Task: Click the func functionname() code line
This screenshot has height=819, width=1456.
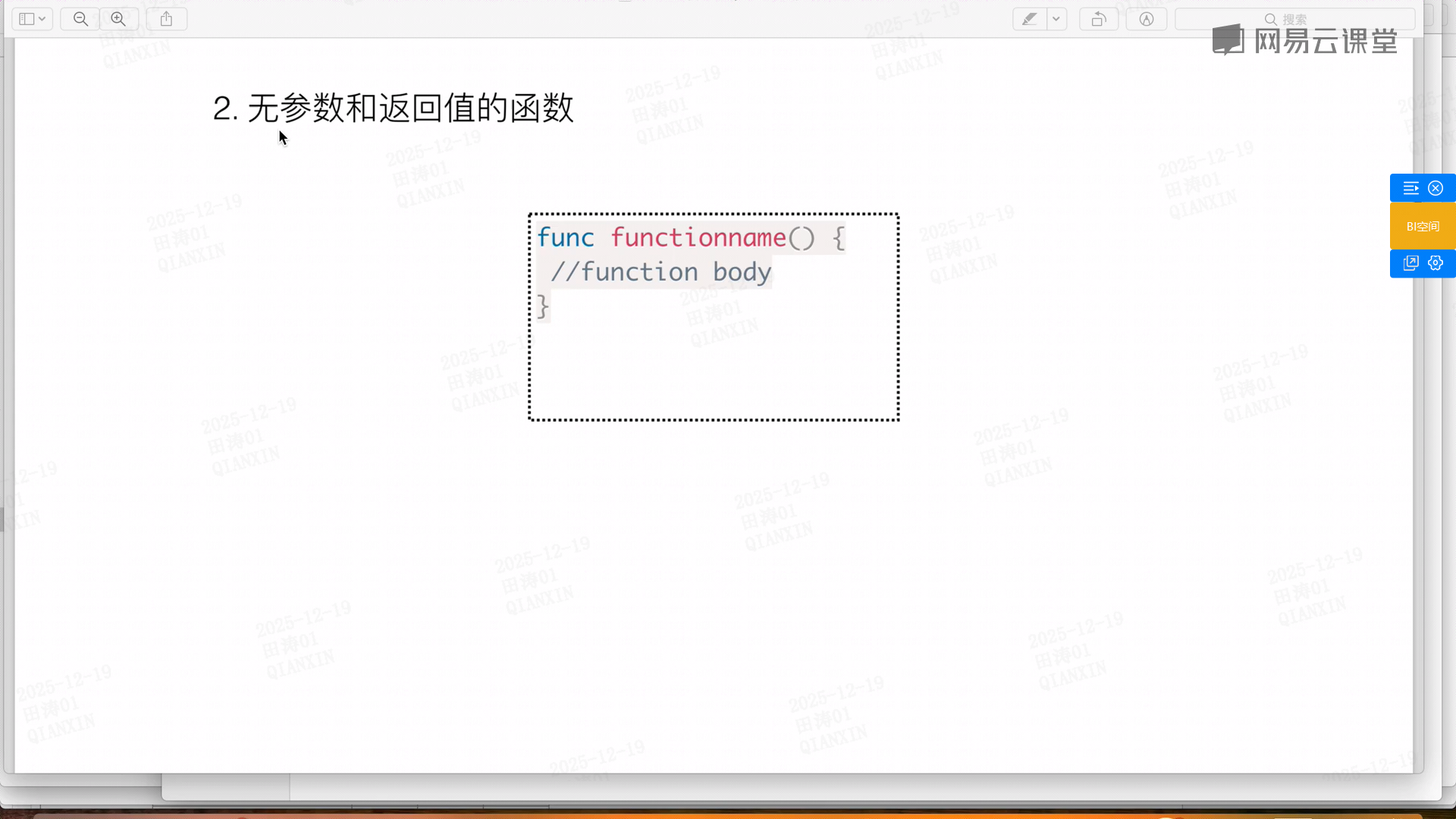Action: [690, 238]
